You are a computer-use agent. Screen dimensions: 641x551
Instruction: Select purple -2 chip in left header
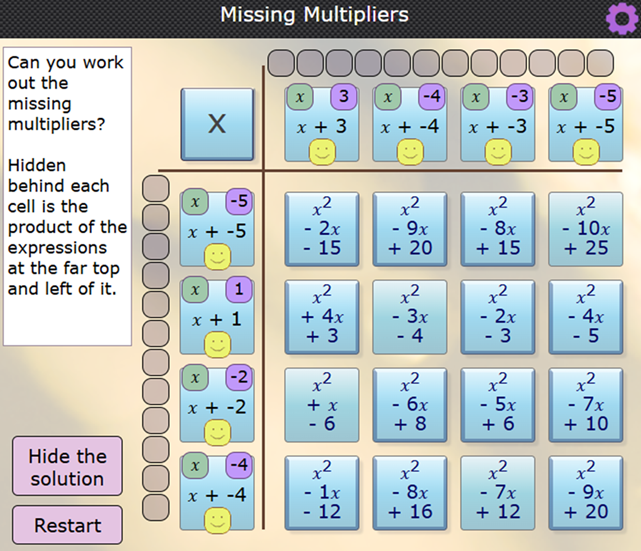point(239,379)
